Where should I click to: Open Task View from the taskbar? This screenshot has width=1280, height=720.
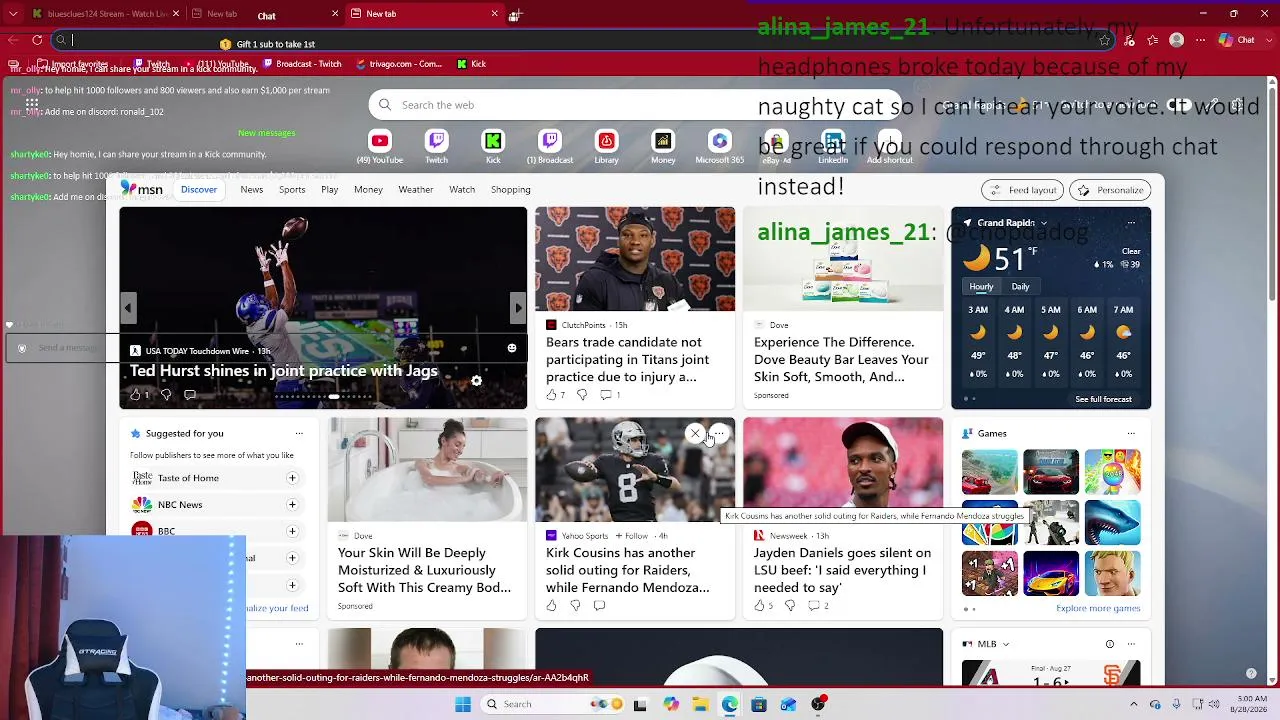point(640,704)
